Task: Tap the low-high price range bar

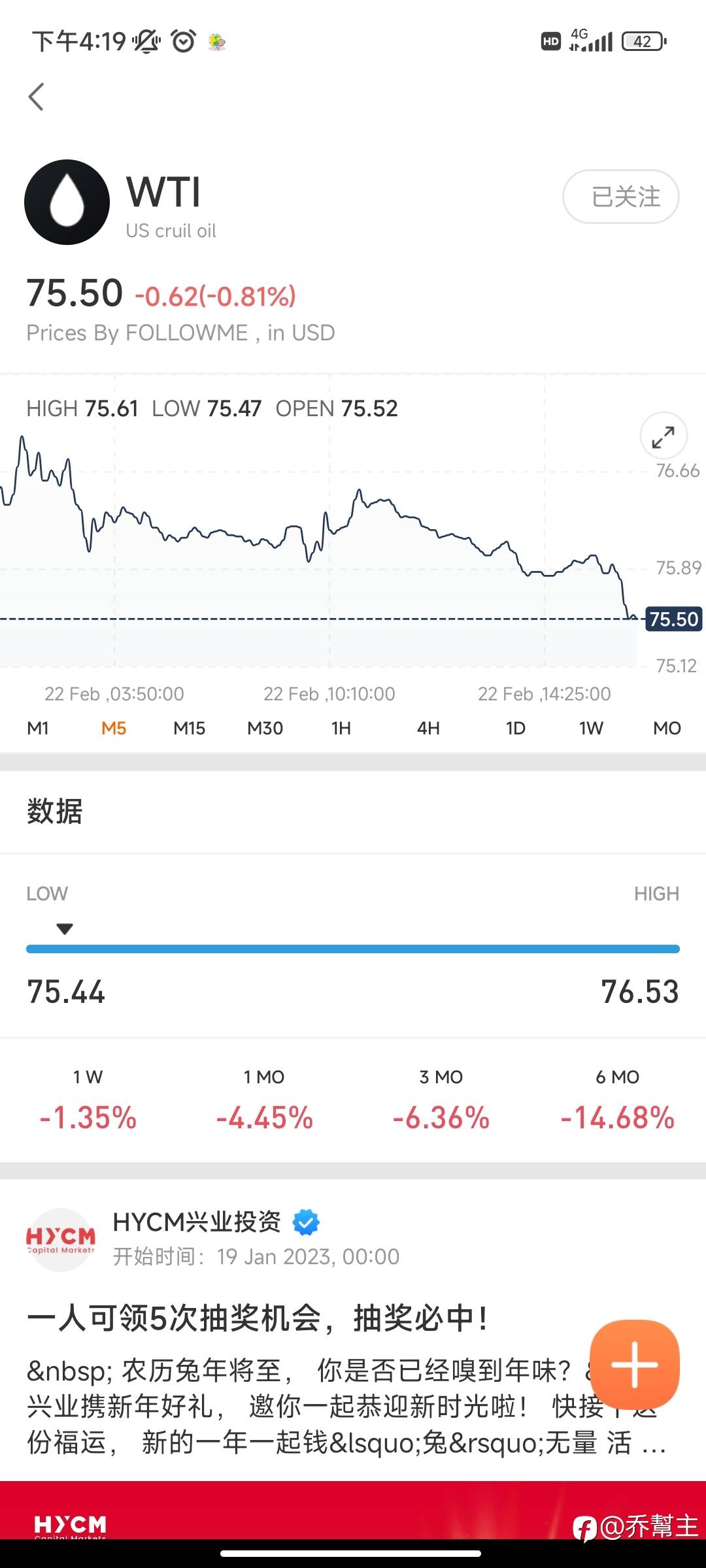Action: click(353, 949)
